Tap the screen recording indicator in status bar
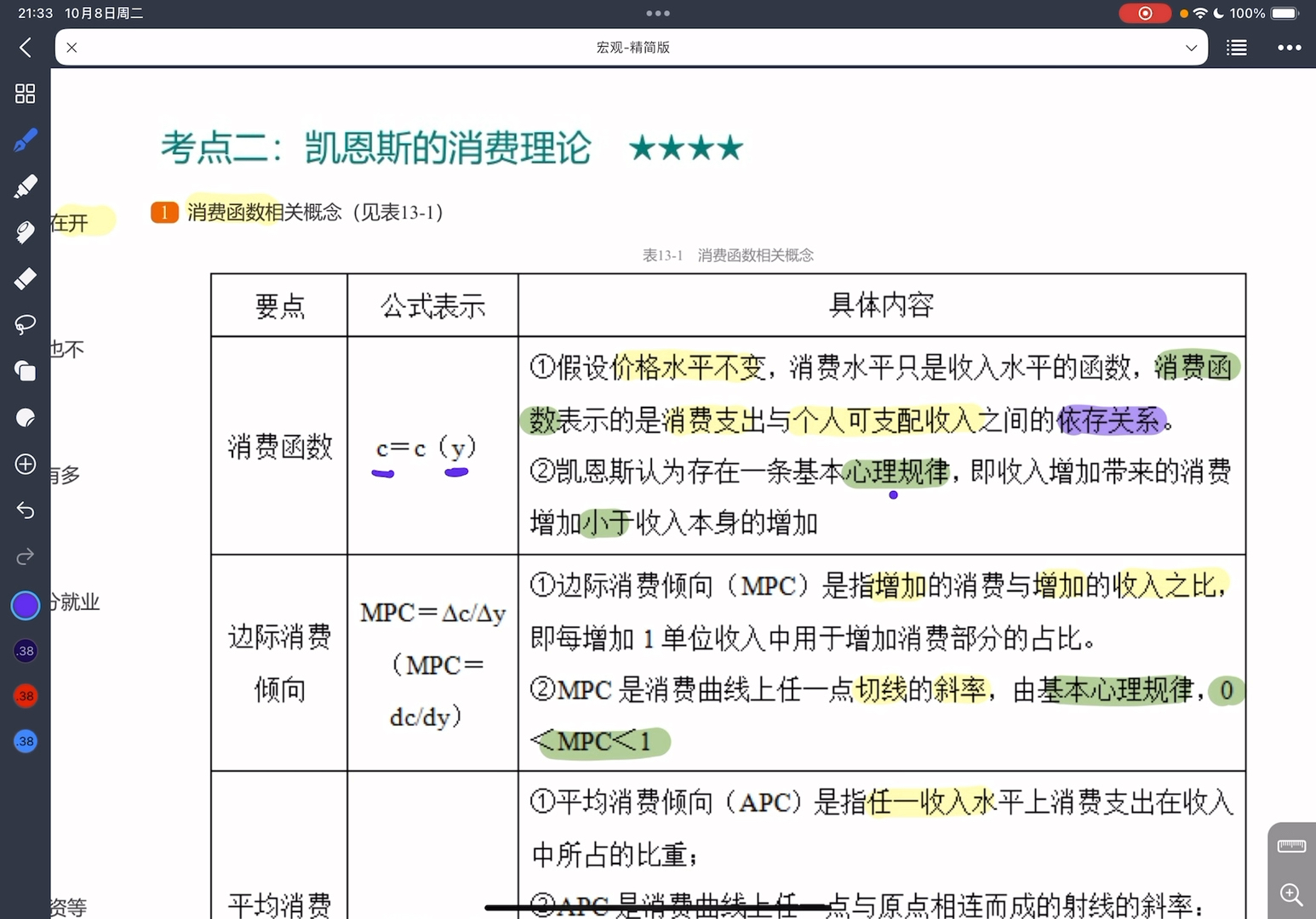The width and height of the screenshot is (1316, 919). [x=1145, y=13]
